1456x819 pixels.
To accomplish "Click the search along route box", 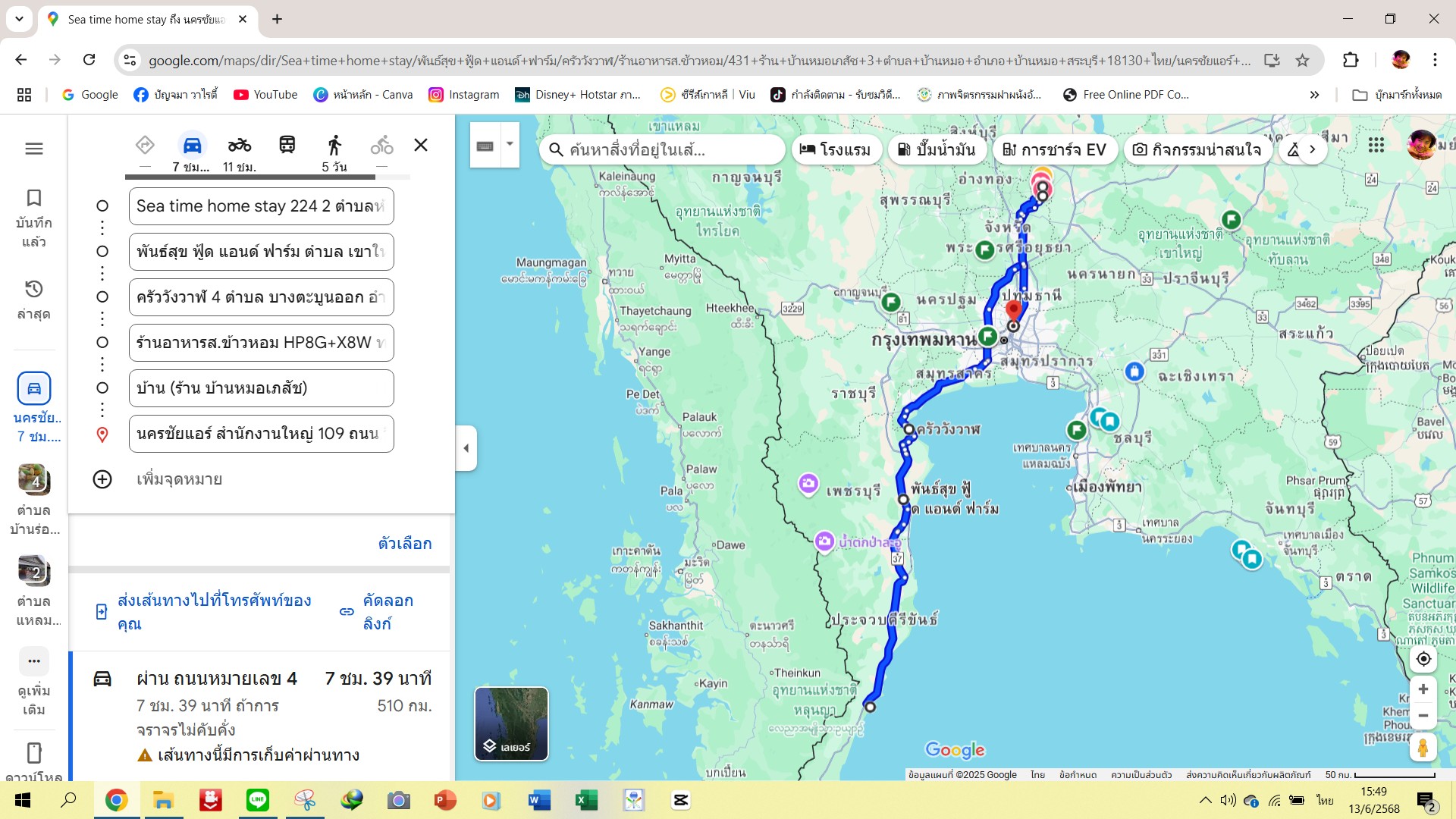I will tap(664, 149).
